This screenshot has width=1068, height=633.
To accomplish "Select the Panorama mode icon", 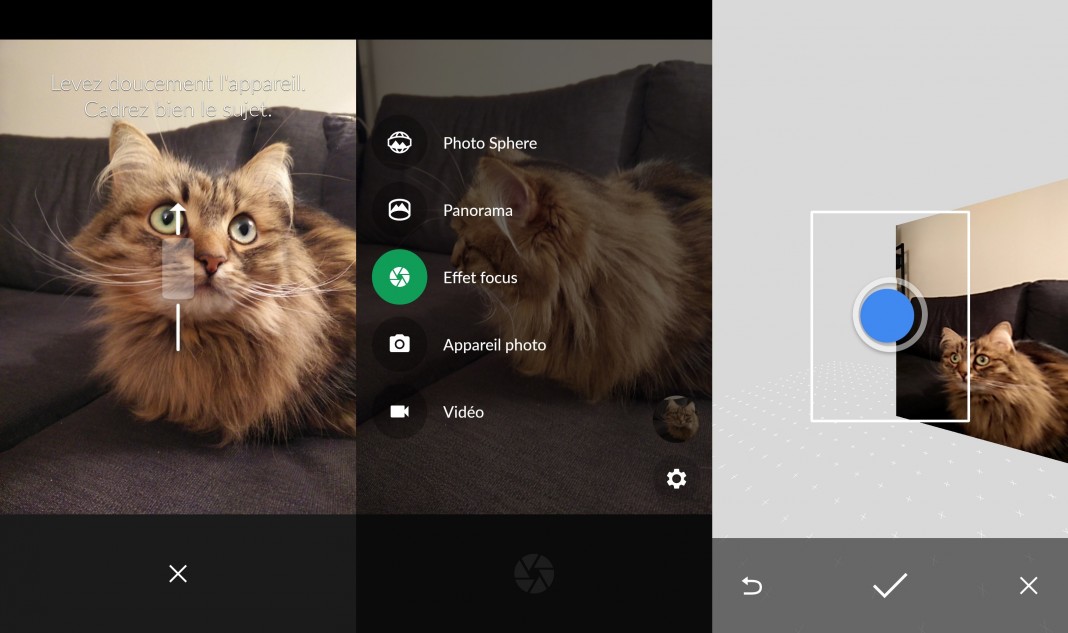I will point(399,210).
